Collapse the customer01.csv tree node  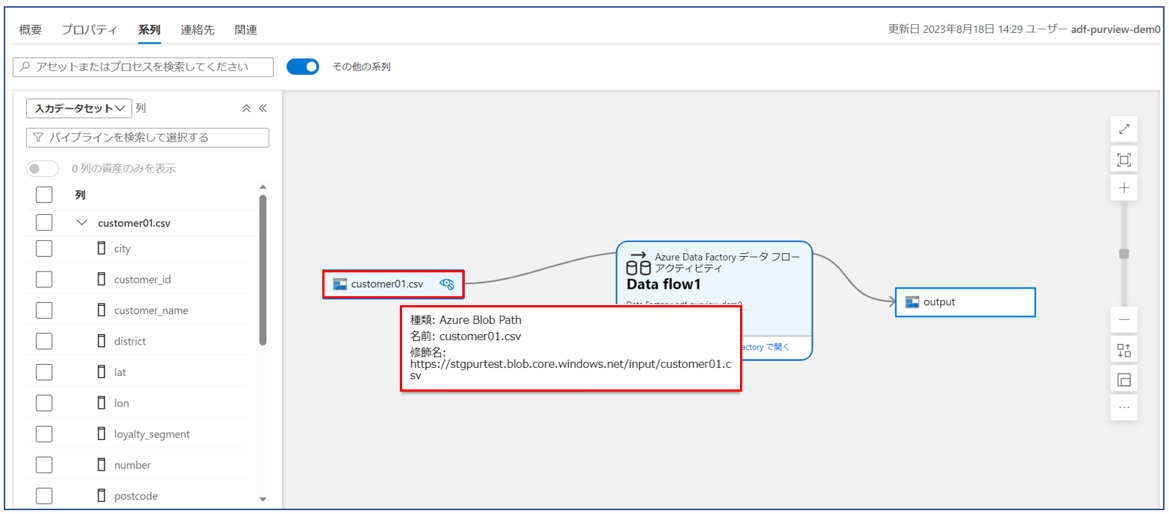pos(82,222)
